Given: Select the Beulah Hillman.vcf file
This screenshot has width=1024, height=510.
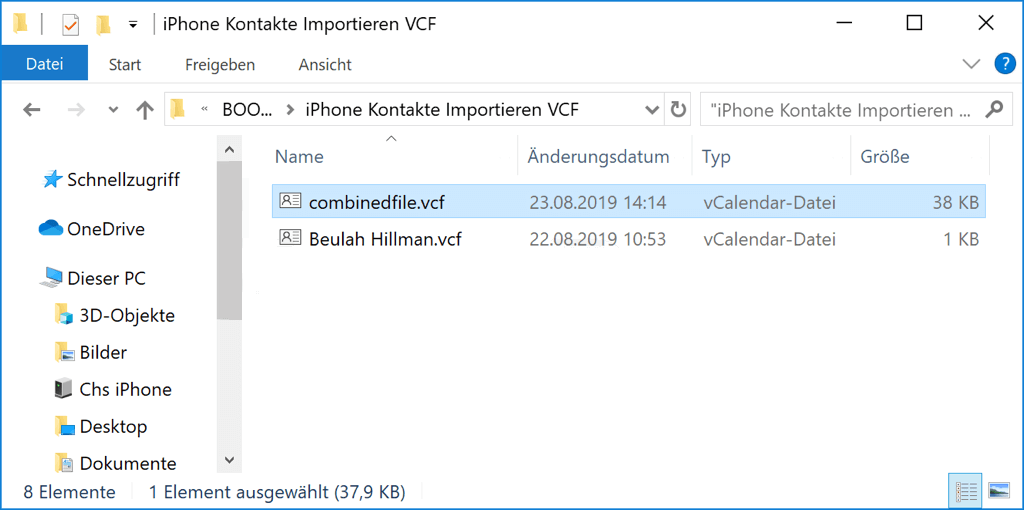Looking at the screenshot, I should pos(385,239).
